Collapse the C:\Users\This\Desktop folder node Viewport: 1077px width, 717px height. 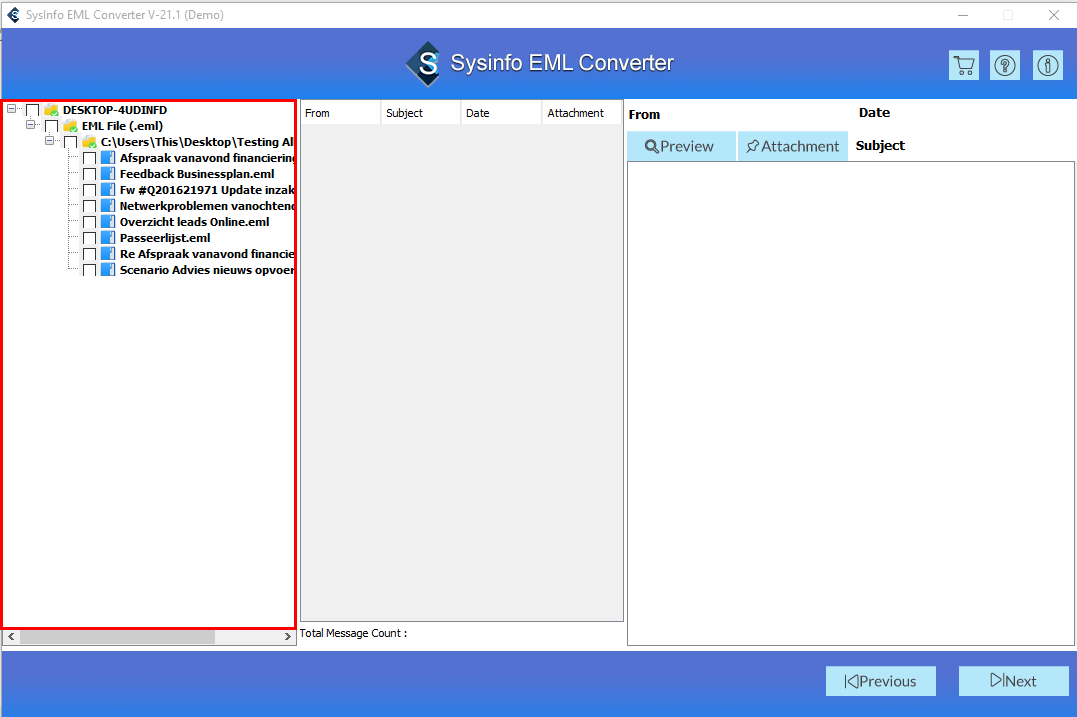[49, 140]
